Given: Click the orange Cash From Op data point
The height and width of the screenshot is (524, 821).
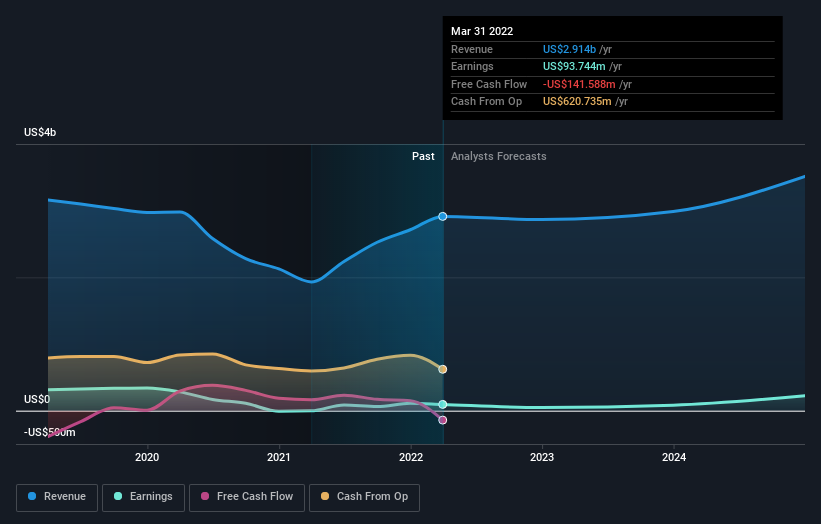Looking at the screenshot, I should coord(442,369).
